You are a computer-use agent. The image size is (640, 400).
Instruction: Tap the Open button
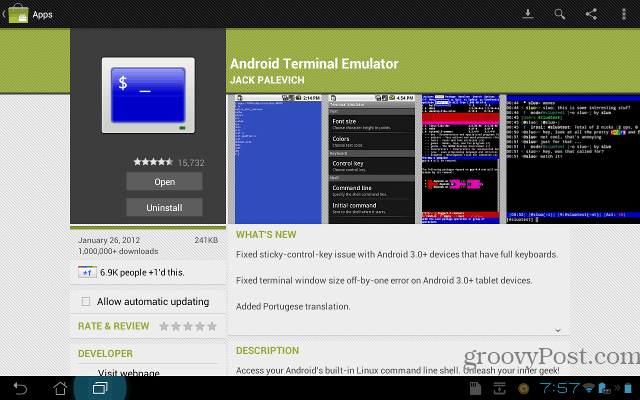[164, 182]
